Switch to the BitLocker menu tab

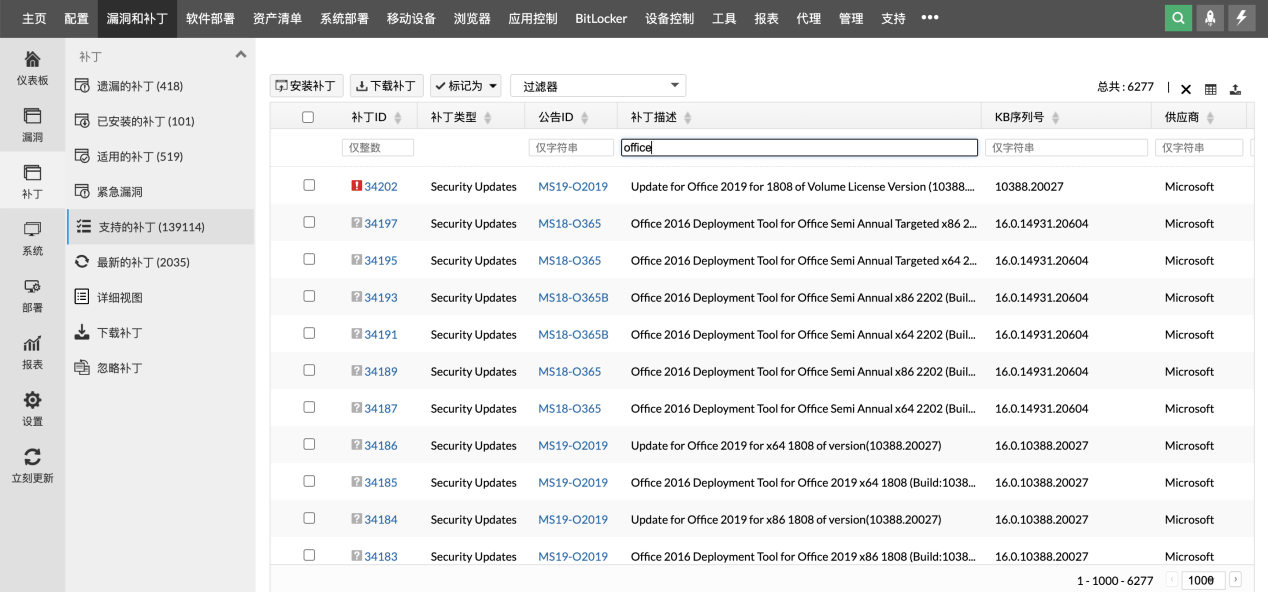pos(601,18)
